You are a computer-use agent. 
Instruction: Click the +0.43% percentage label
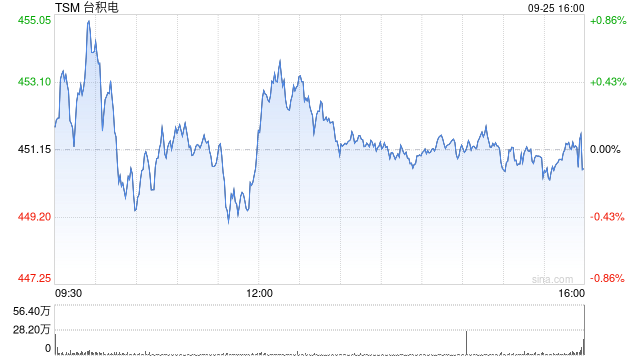[608, 82]
